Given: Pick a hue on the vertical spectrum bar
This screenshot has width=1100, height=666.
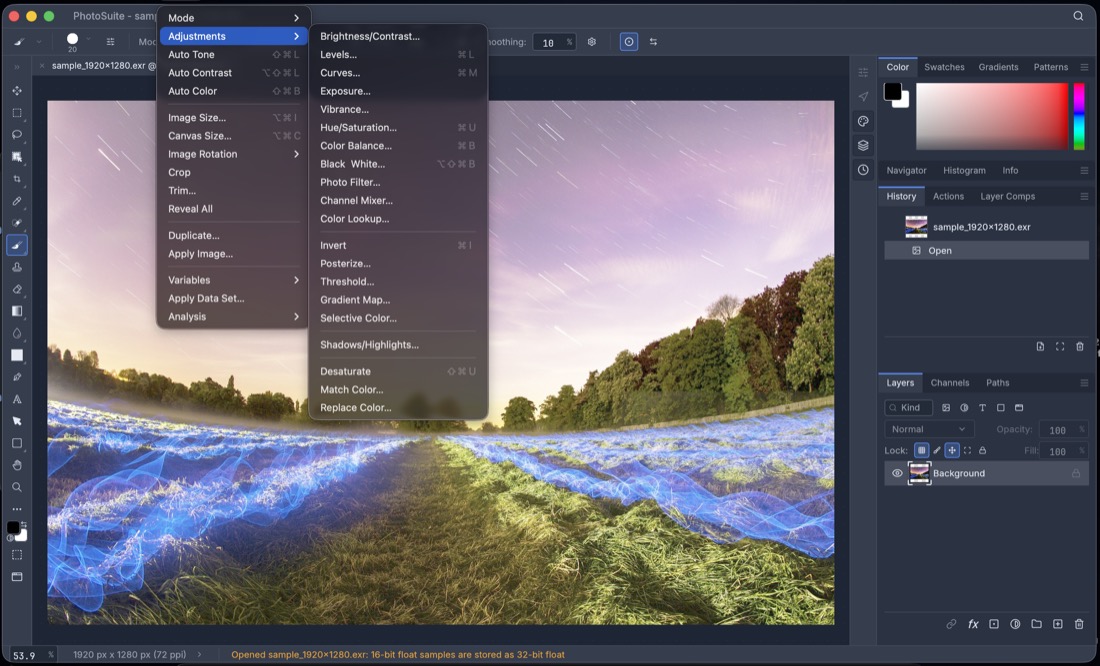Looking at the screenshot, I should click(x=1079, y=116).
